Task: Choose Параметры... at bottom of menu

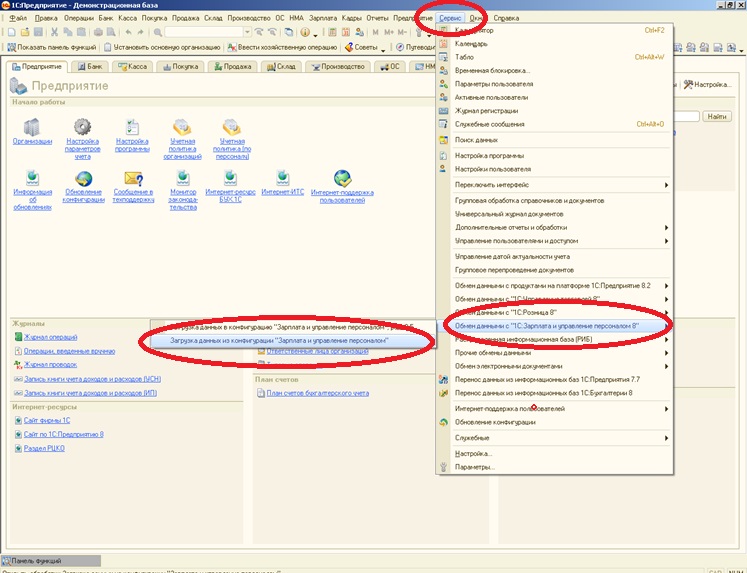Action: point(555,467)
